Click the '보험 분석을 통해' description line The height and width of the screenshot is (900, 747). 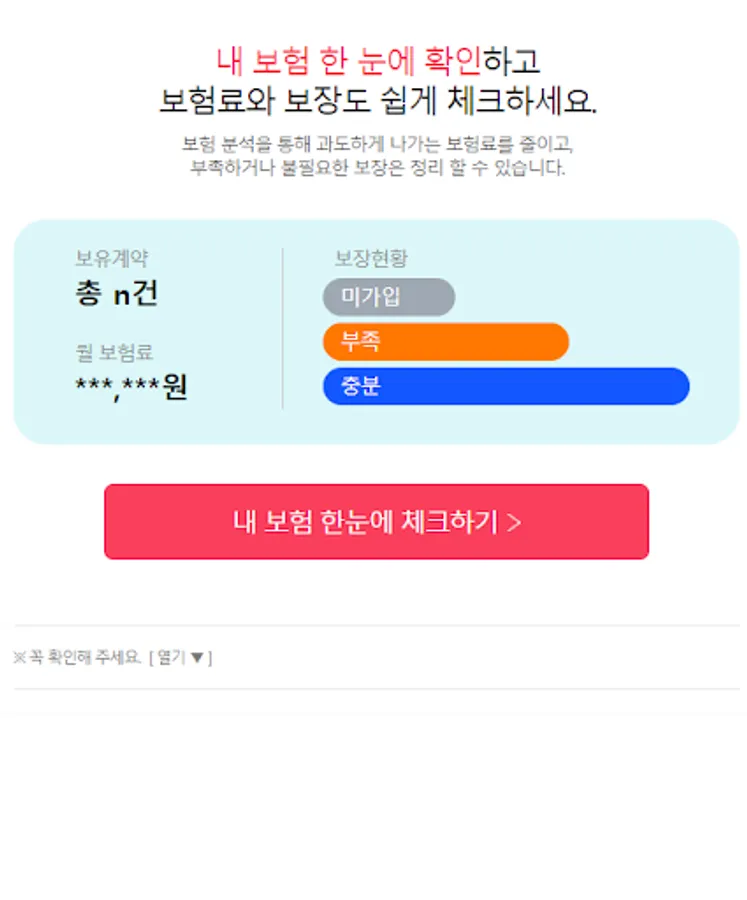pyautogui.click(x=377, y=143)
